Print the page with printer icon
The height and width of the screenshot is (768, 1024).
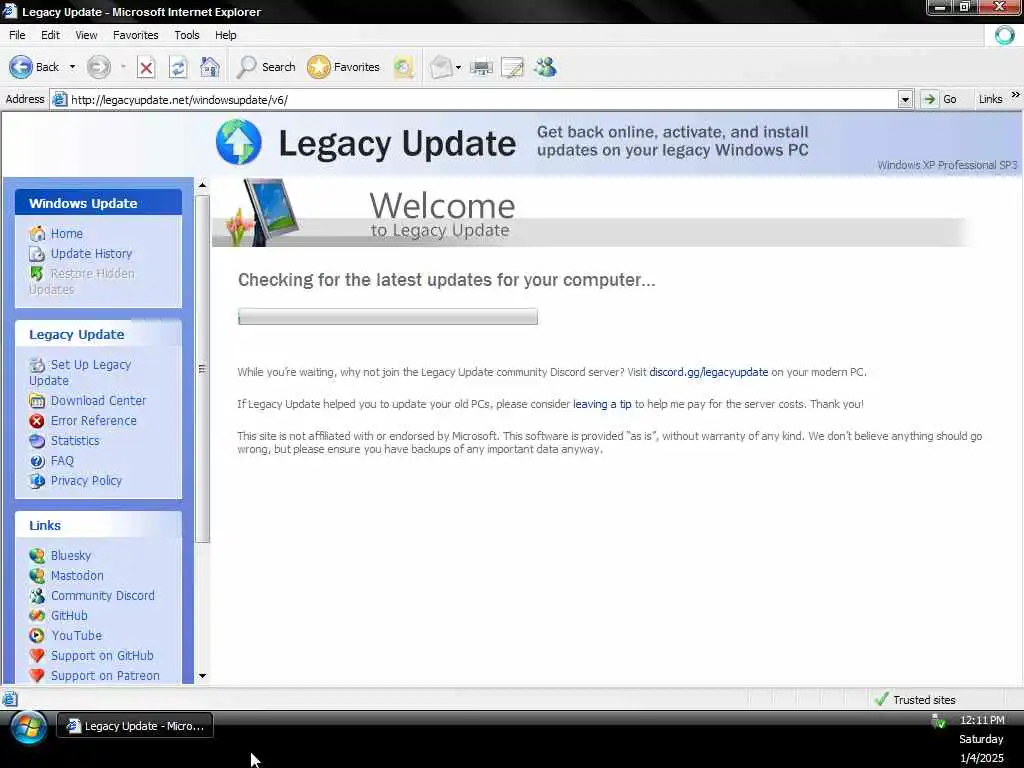click(481, 67)
